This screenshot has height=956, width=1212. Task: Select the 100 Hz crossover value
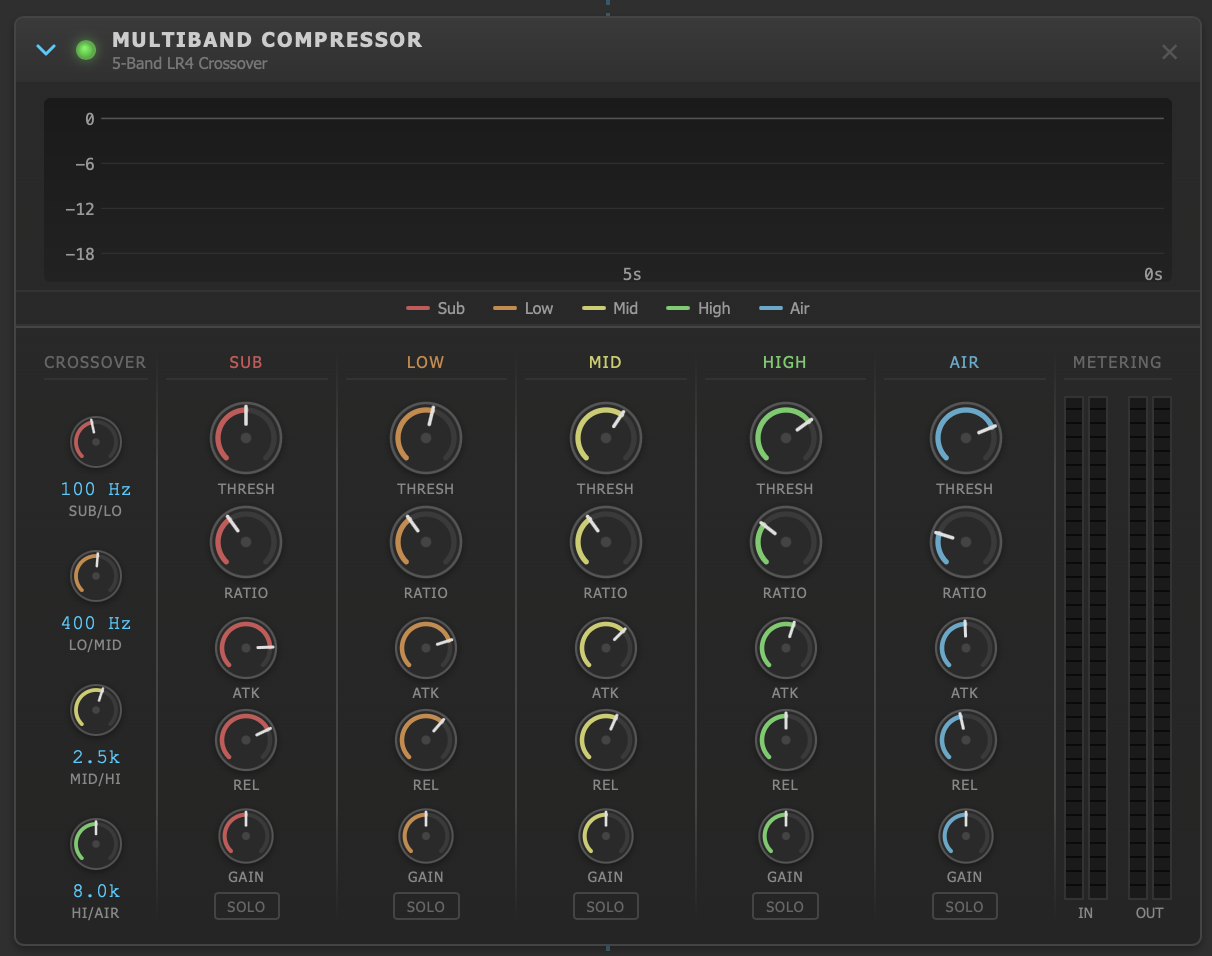[96, 489]
